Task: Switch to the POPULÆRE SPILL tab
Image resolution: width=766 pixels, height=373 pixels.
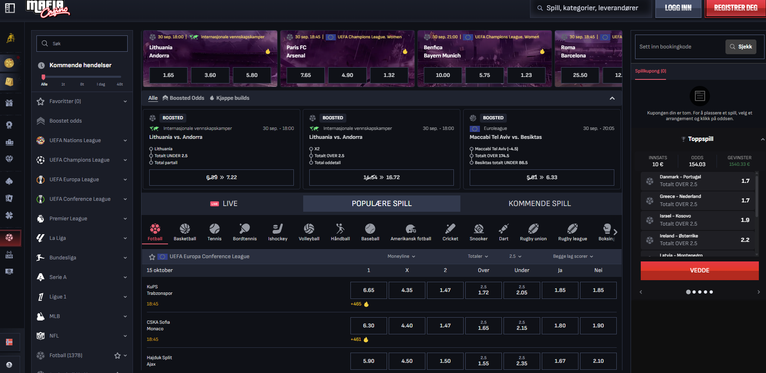Action: [382, 204]
